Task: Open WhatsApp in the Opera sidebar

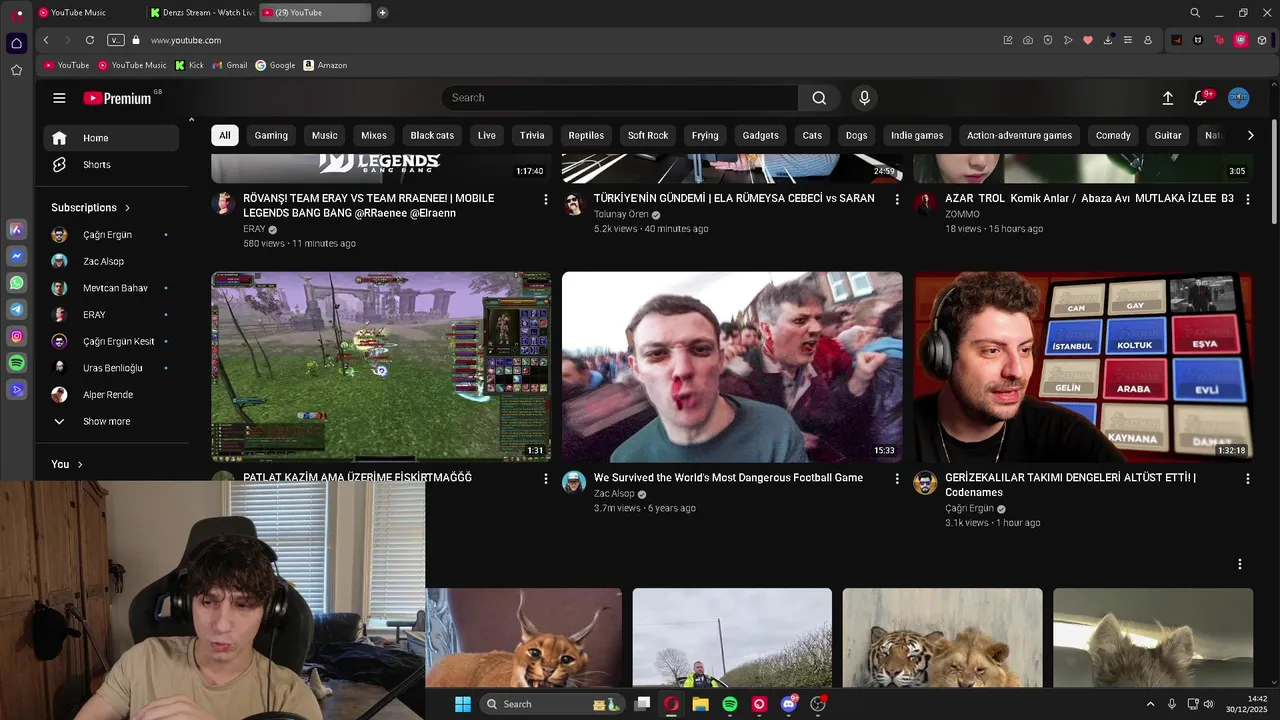Action: [x=16, y=283]
